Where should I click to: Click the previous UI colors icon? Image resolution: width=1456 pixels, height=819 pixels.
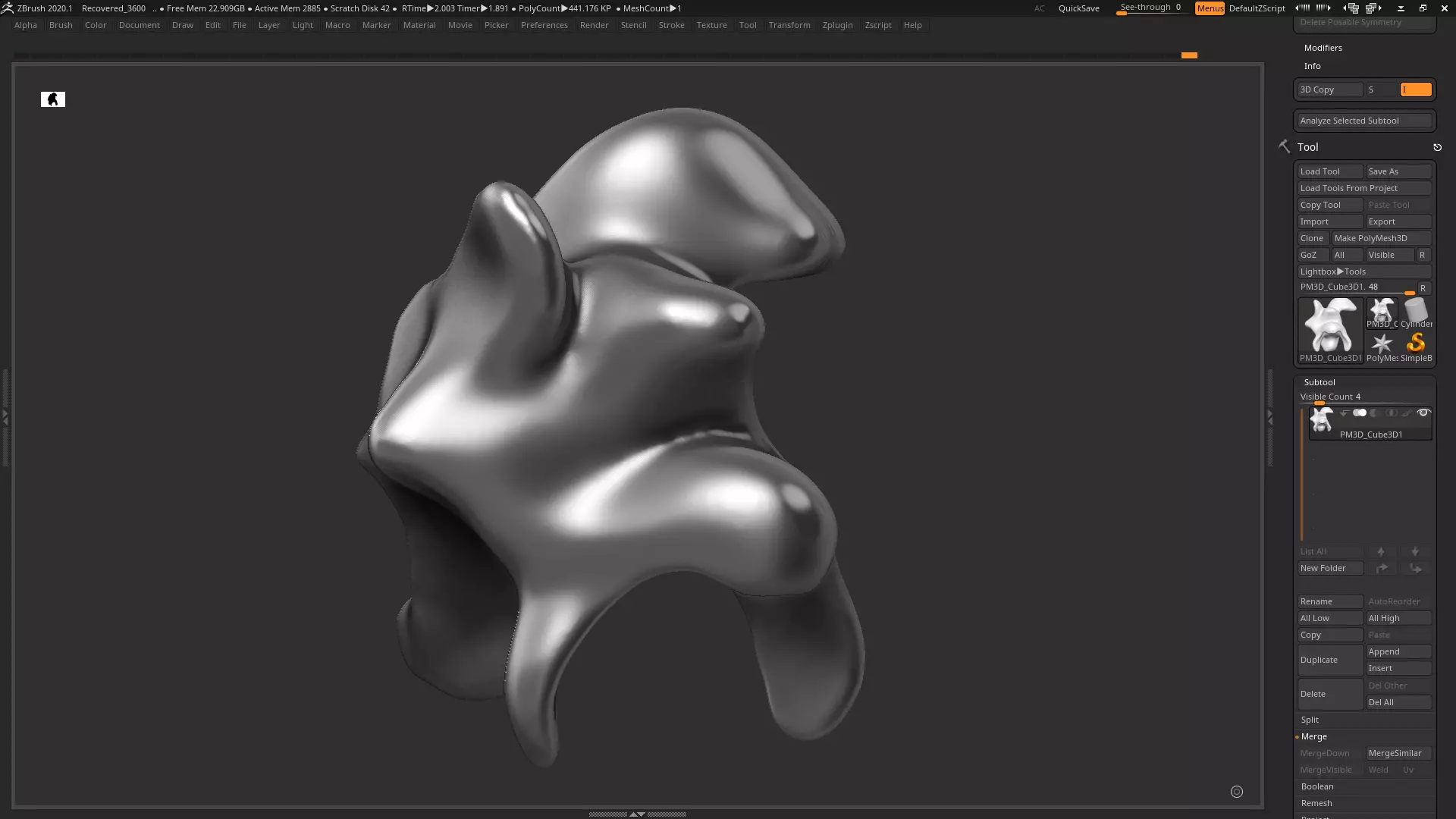[x=1351, y=8]
